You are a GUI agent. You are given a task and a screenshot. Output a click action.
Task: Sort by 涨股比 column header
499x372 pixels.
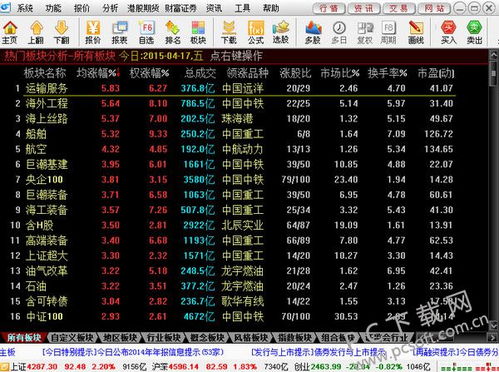(x=295, y=73)
